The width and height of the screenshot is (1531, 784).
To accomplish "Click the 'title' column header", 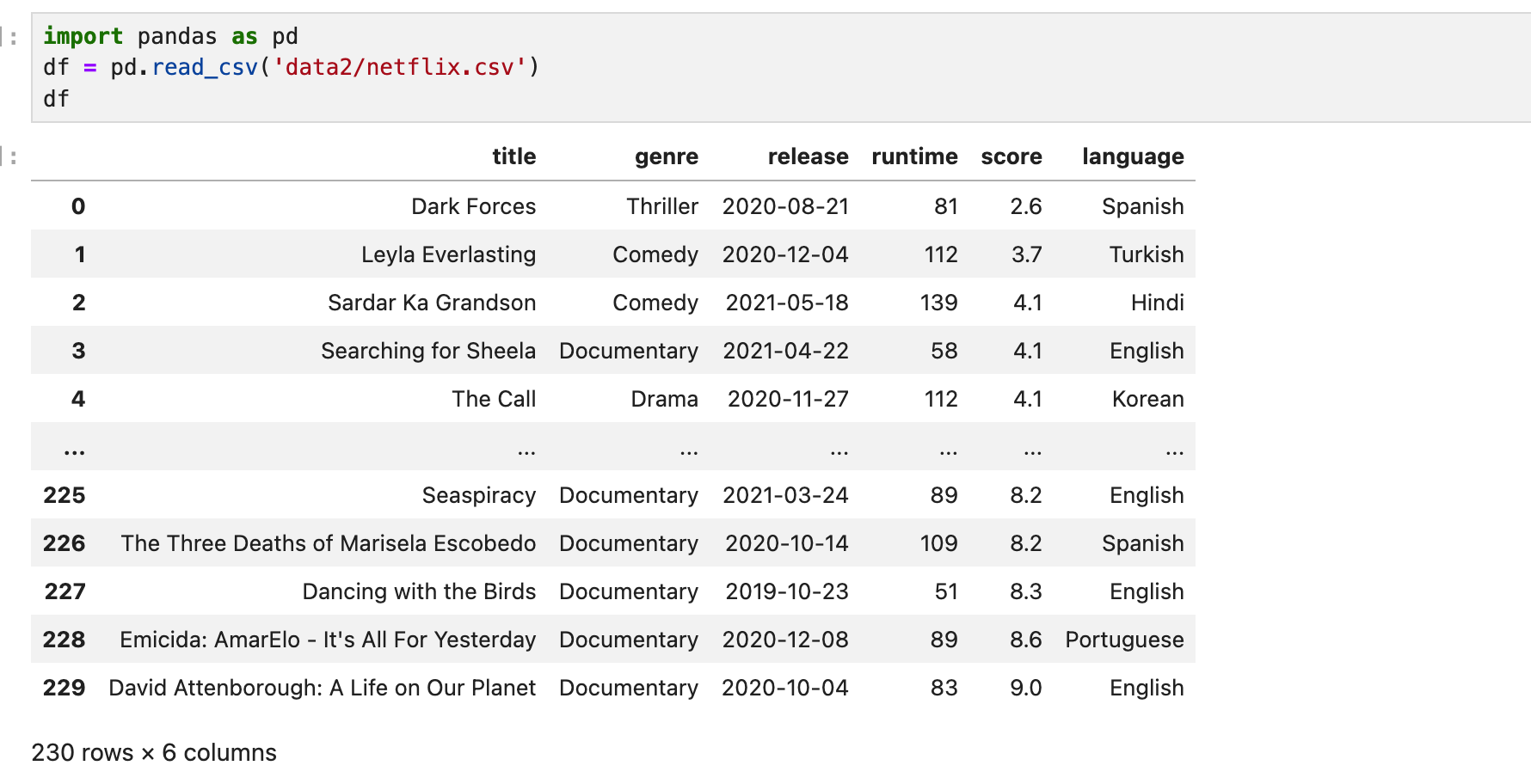I will pos(513,156).
